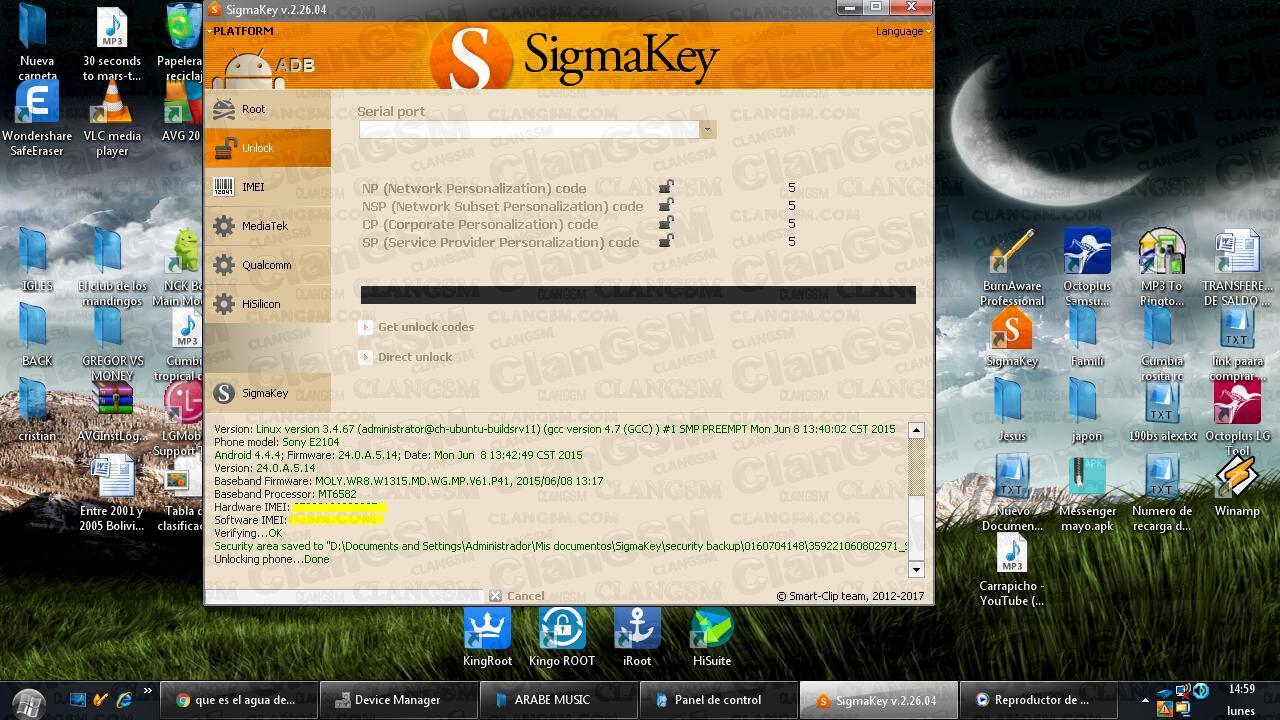Open Kingo ROOT desktop shortcut
The width and height of the screenshot is (1280, 720).
point(562,637)
